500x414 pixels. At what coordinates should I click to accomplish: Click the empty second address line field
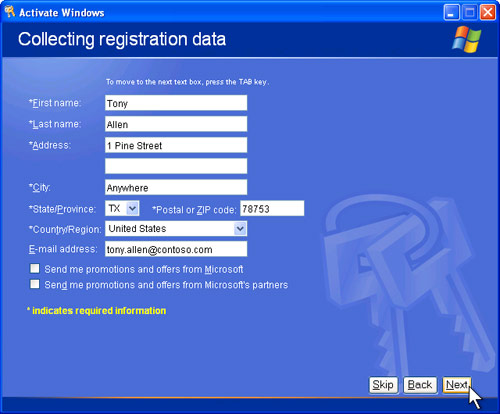click(176, 166)
